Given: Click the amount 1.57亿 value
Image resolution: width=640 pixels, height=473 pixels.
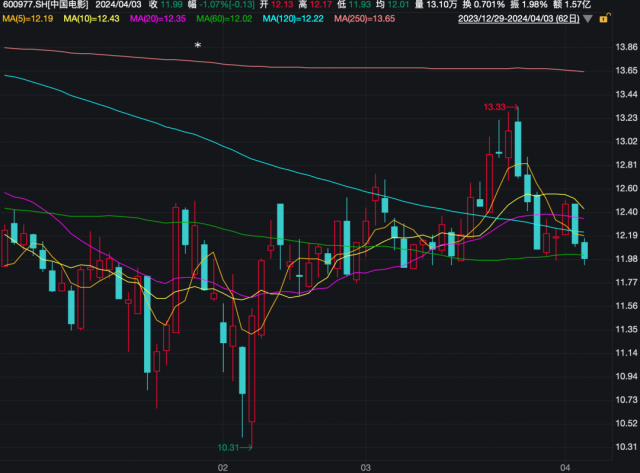Looking at the screenshot, I should (x=578, y=5).
